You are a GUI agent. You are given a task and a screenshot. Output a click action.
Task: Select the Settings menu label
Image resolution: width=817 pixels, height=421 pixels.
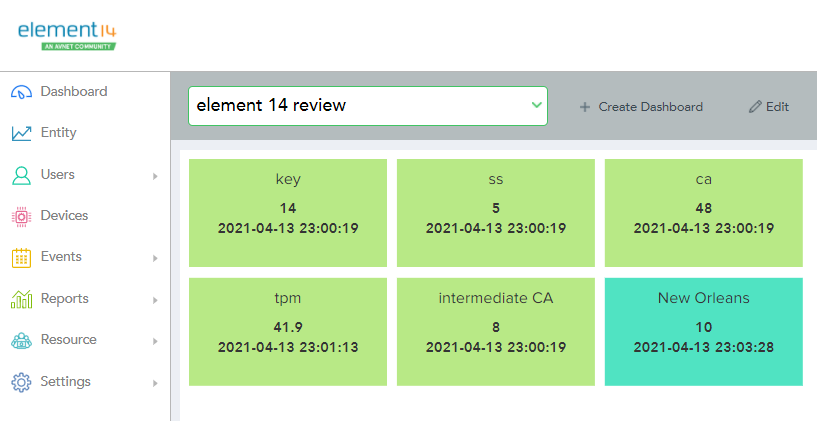click(66, 381)
